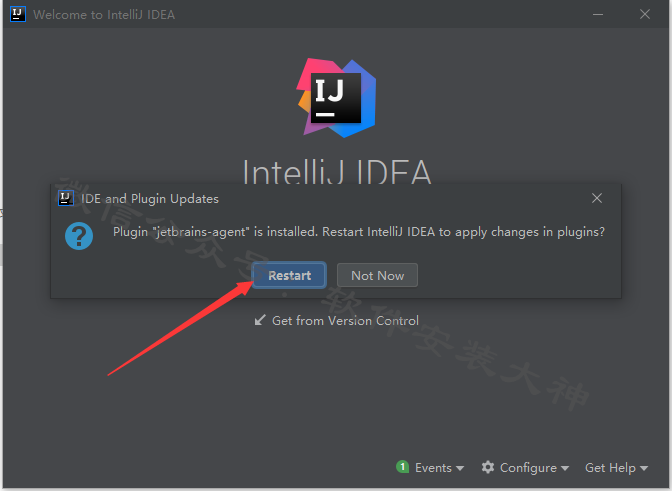Click the IntelliJ icon in the window title bar

(x=18, y=14)
